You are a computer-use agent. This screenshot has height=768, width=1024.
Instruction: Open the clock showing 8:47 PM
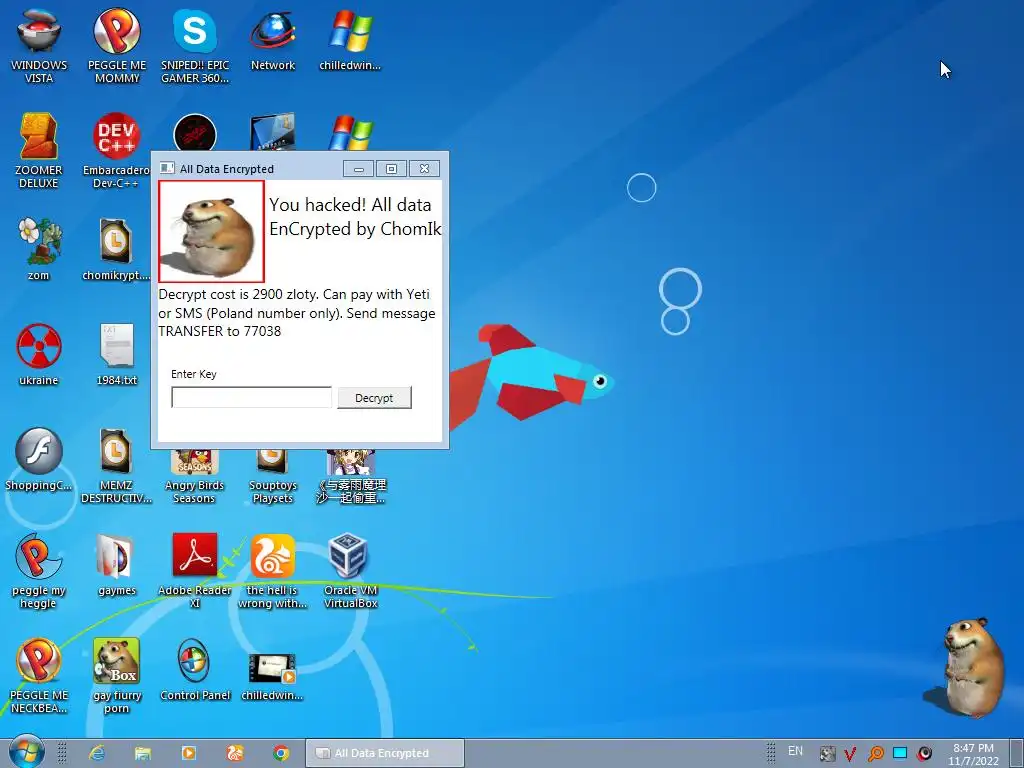coord(974,754)
